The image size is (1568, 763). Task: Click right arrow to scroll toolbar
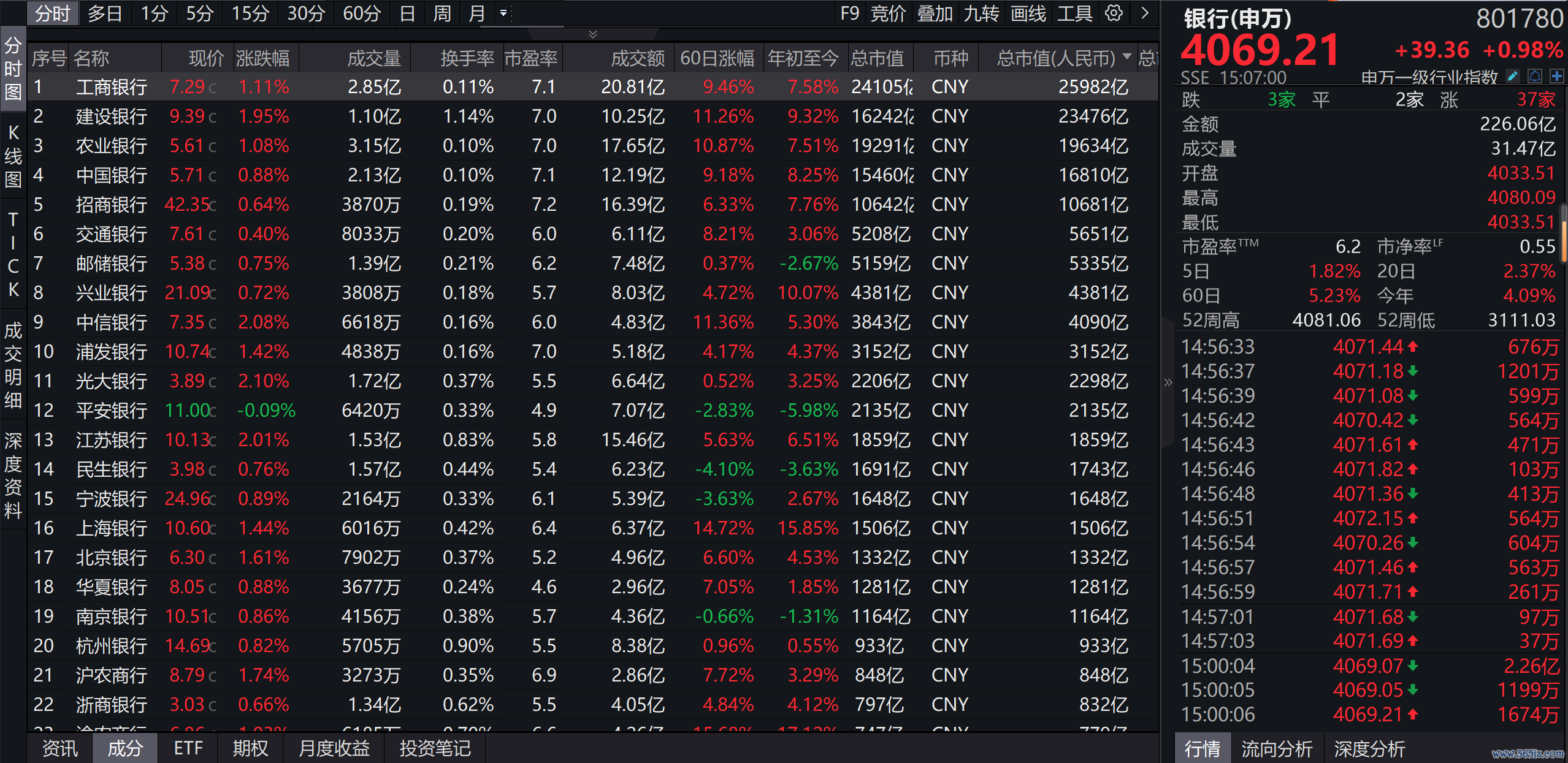coord(1144,13)
